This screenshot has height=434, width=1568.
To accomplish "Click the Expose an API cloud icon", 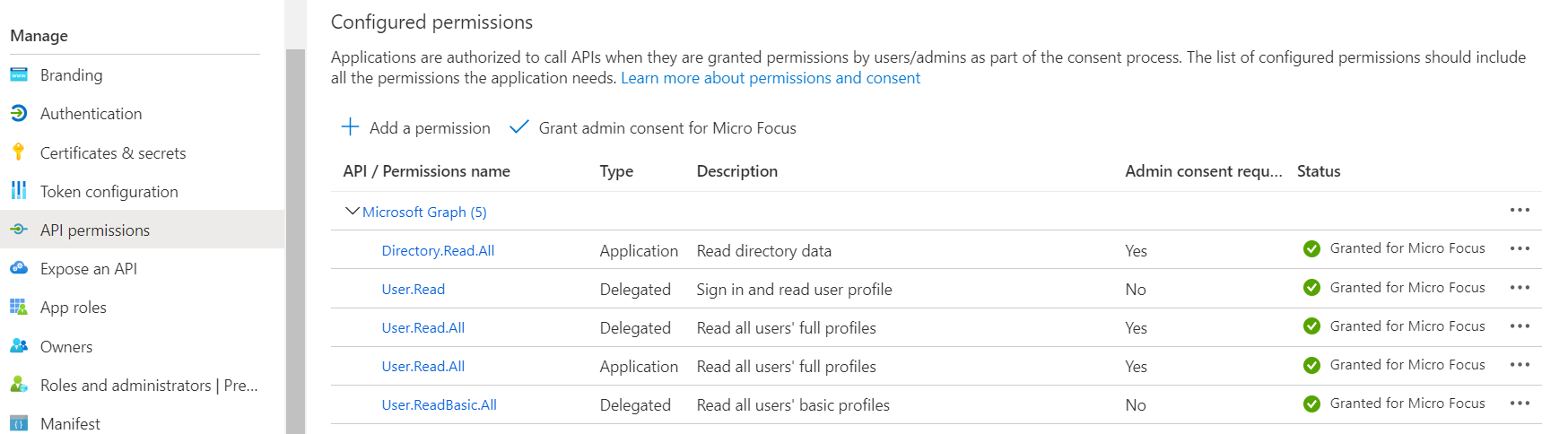I will [x=19, y=268].
